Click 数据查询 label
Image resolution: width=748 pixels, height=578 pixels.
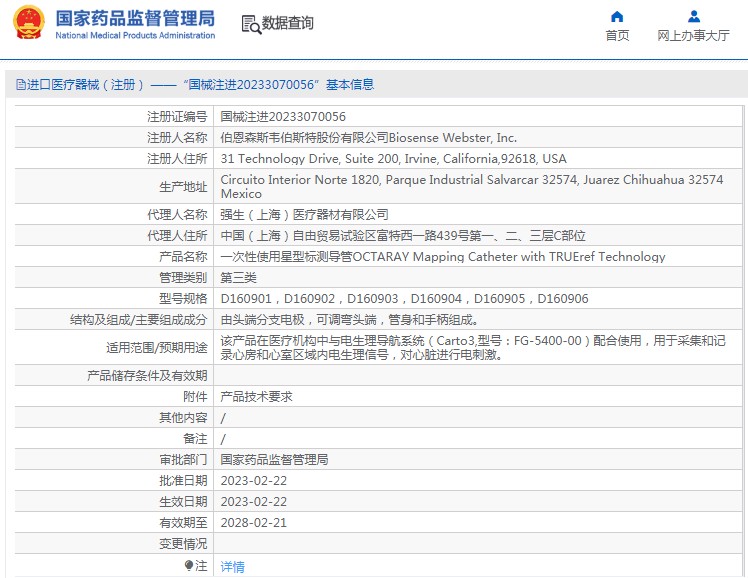[x=287, y=23]
